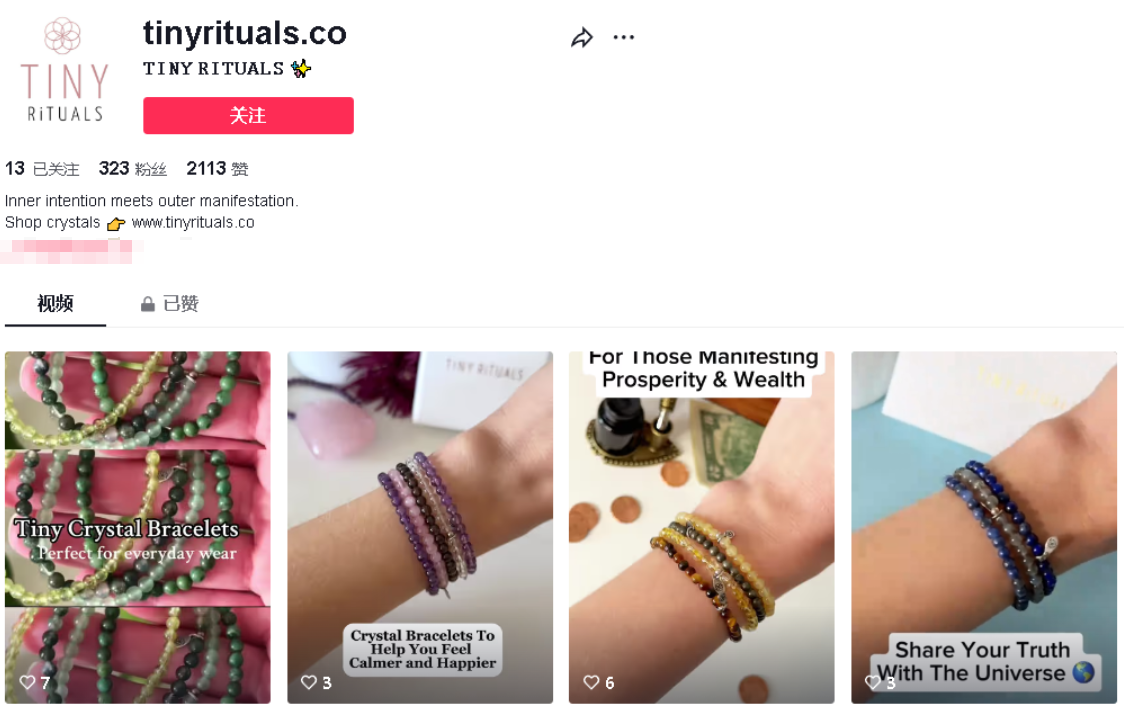1124x714 pixels.
Task: View the 13 已关注 following count
Action: coord(42,168)
